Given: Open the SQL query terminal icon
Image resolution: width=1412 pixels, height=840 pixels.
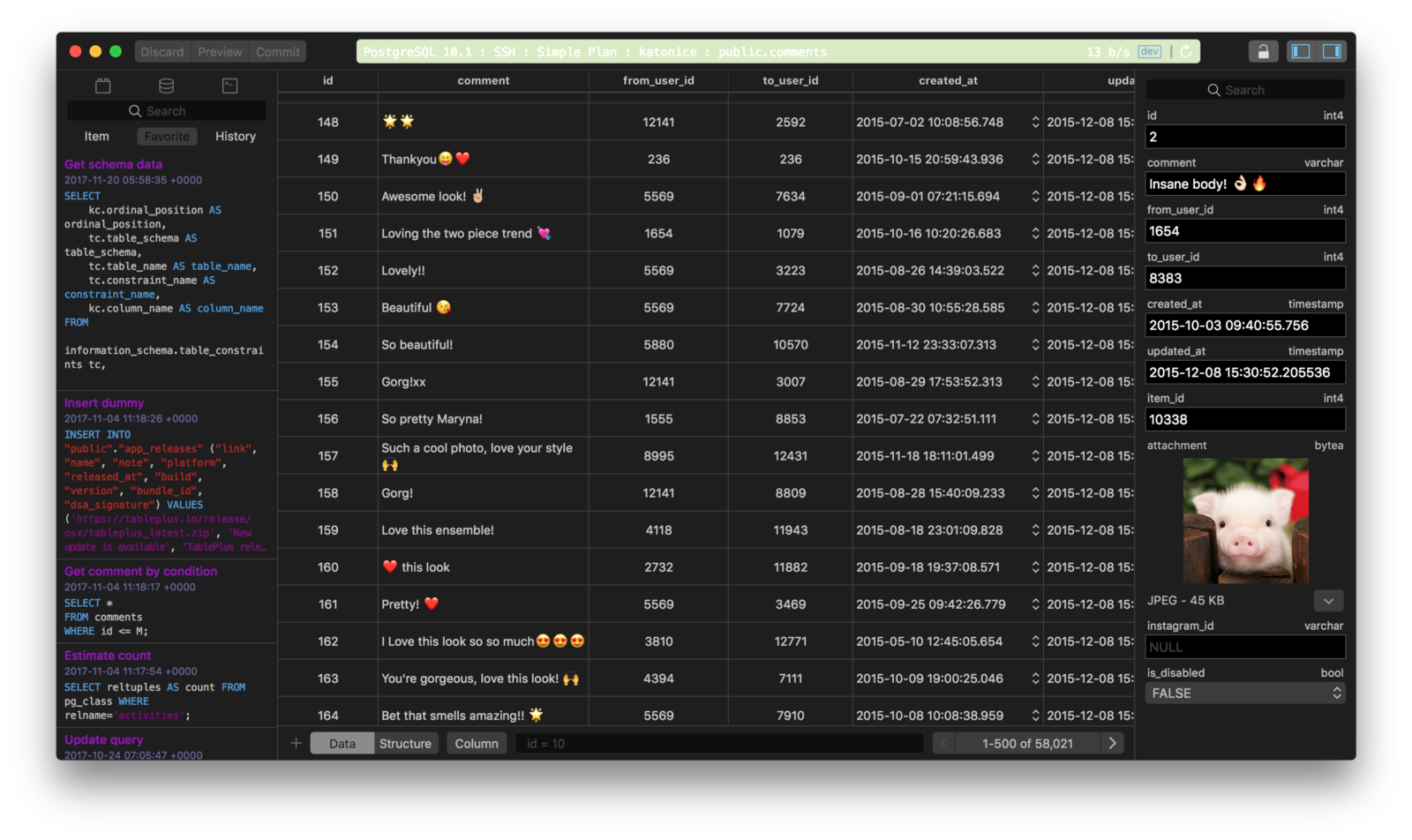Looking at the screenshot, I should (229, 86).
